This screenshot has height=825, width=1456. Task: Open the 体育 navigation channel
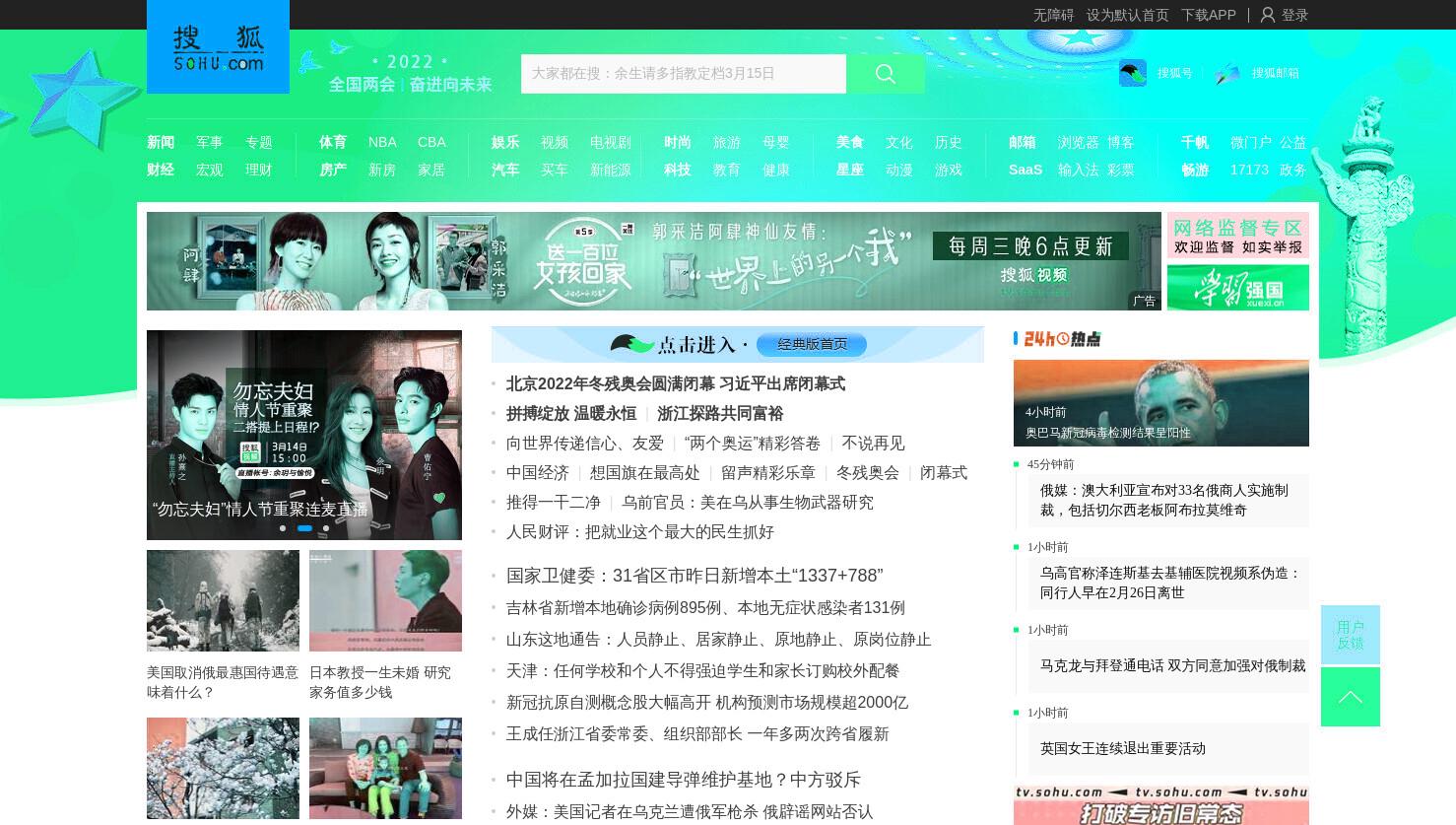333,142
